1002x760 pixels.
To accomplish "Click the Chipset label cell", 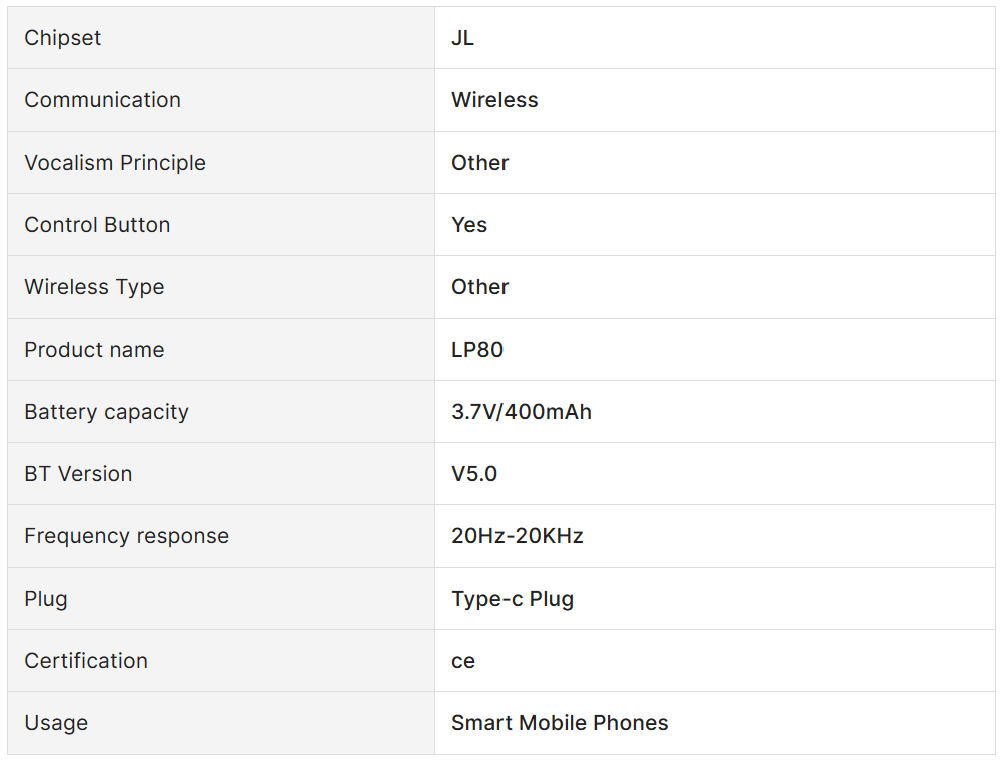I will click(x=63, y=38).
